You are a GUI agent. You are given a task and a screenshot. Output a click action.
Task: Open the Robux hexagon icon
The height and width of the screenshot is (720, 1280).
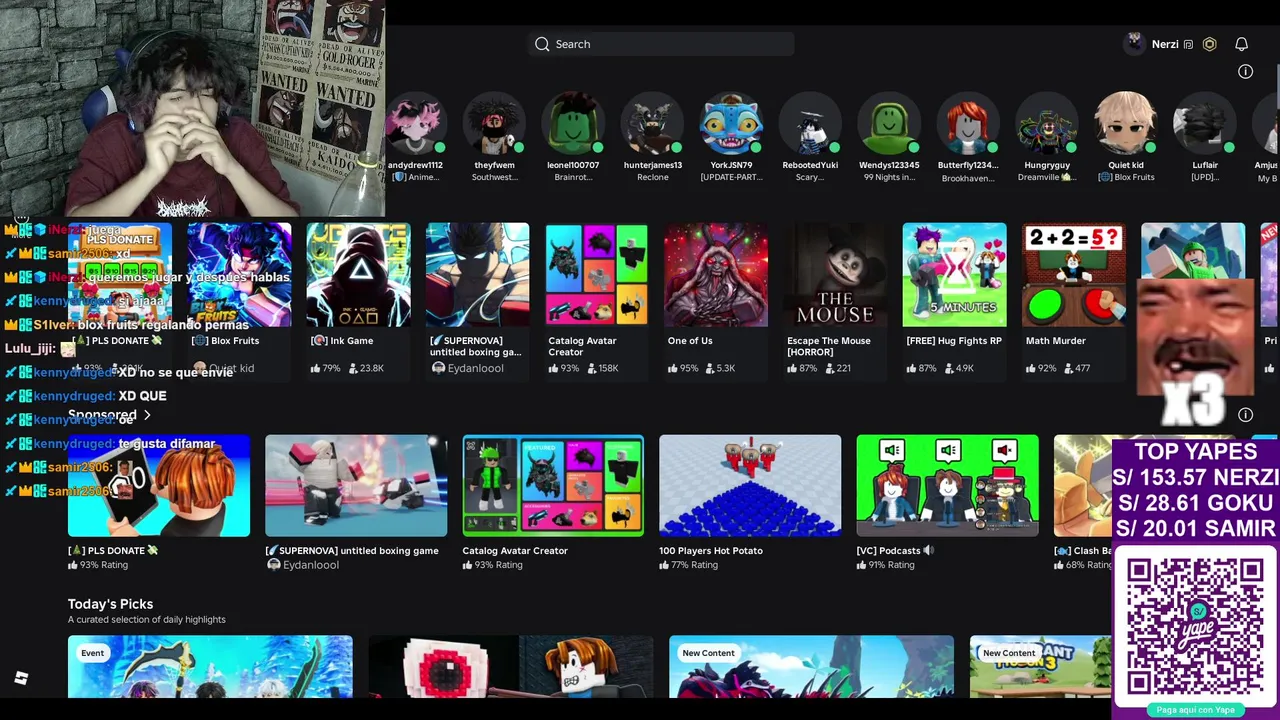click(x=1209, y=44)
